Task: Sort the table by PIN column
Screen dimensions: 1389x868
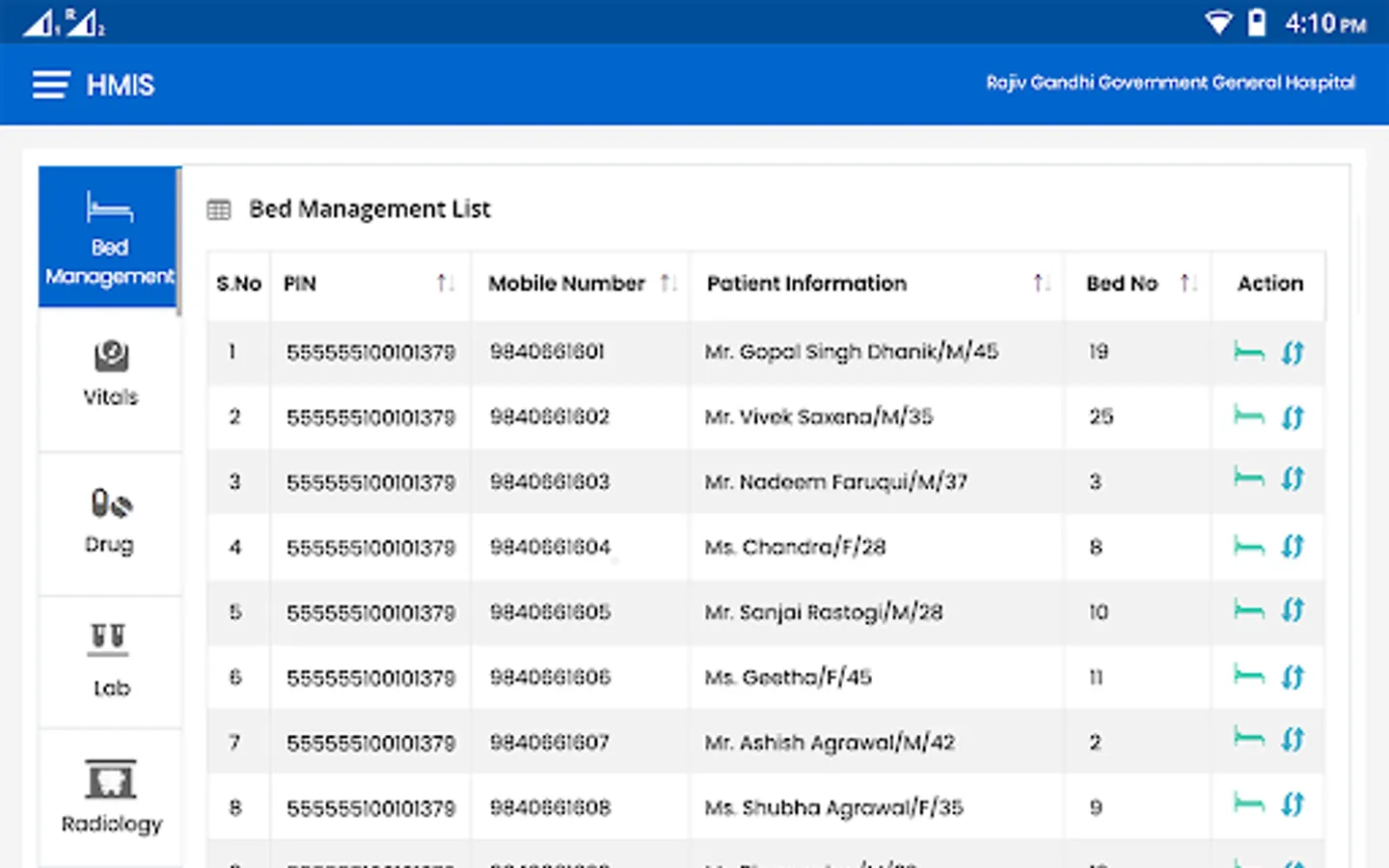Action: click(444, 284)
